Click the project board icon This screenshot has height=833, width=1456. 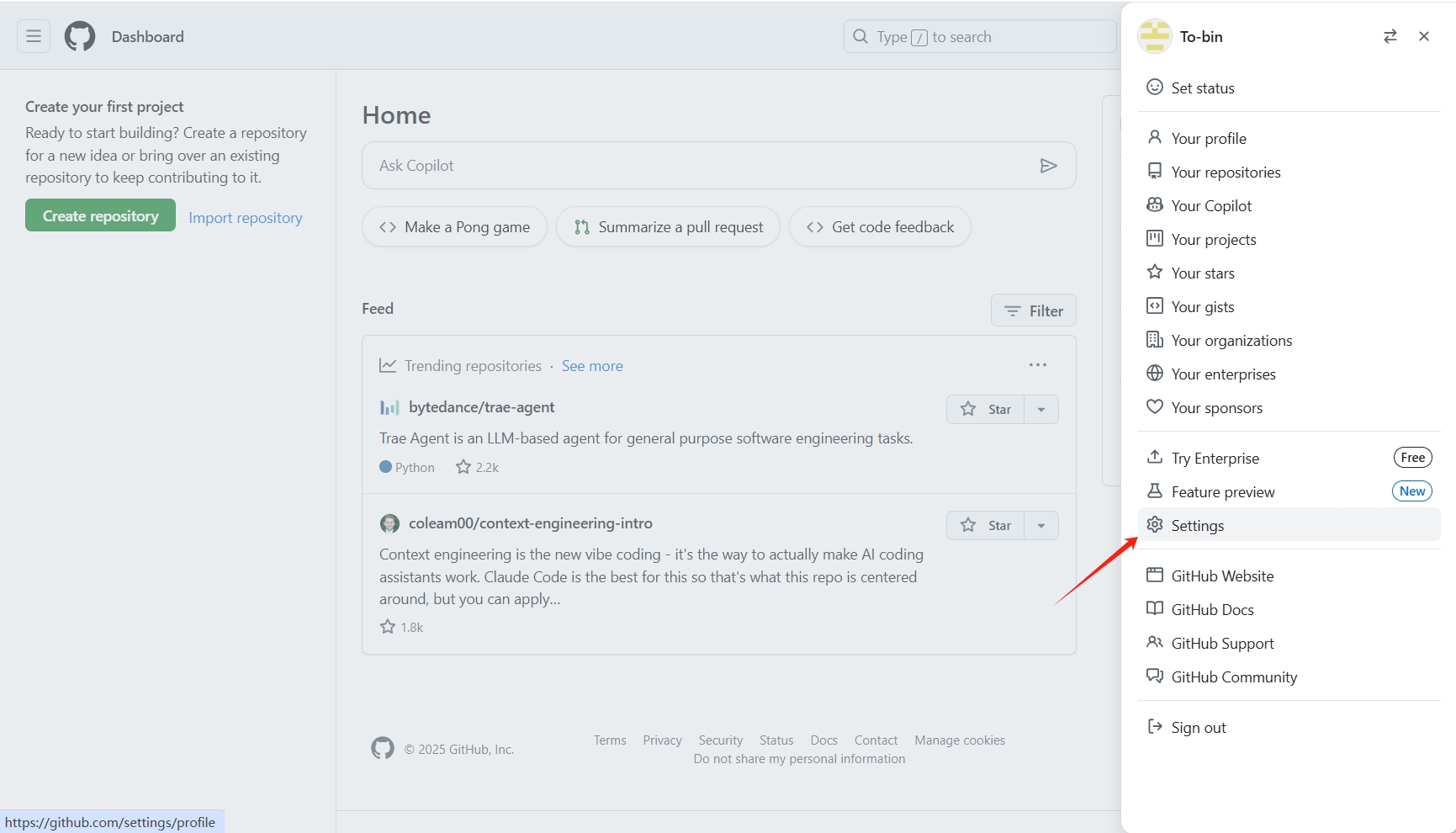[1155, 239]
